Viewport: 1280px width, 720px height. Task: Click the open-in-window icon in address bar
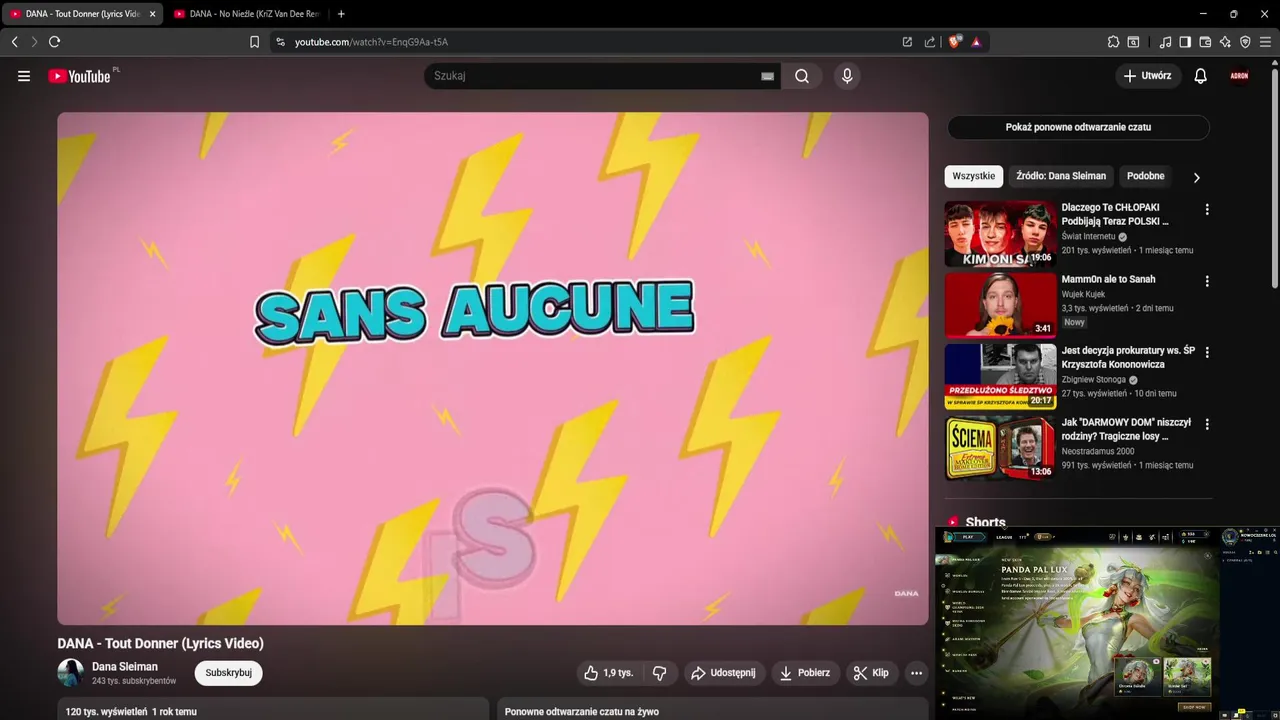click(x=907, y=42)
